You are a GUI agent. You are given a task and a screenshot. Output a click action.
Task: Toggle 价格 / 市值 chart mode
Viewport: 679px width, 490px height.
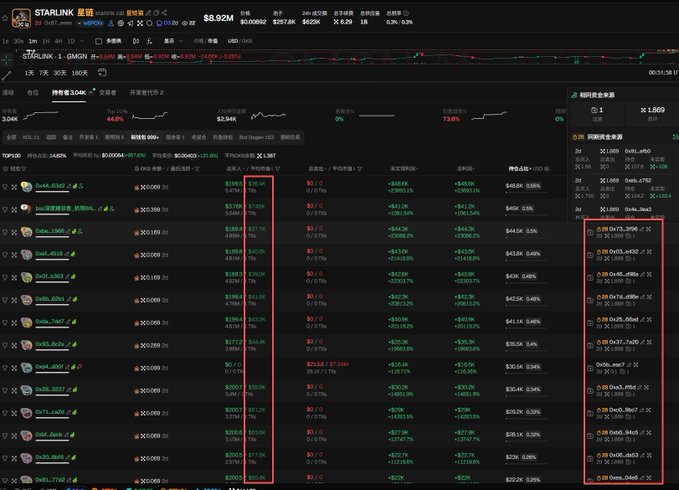[206, 41]
